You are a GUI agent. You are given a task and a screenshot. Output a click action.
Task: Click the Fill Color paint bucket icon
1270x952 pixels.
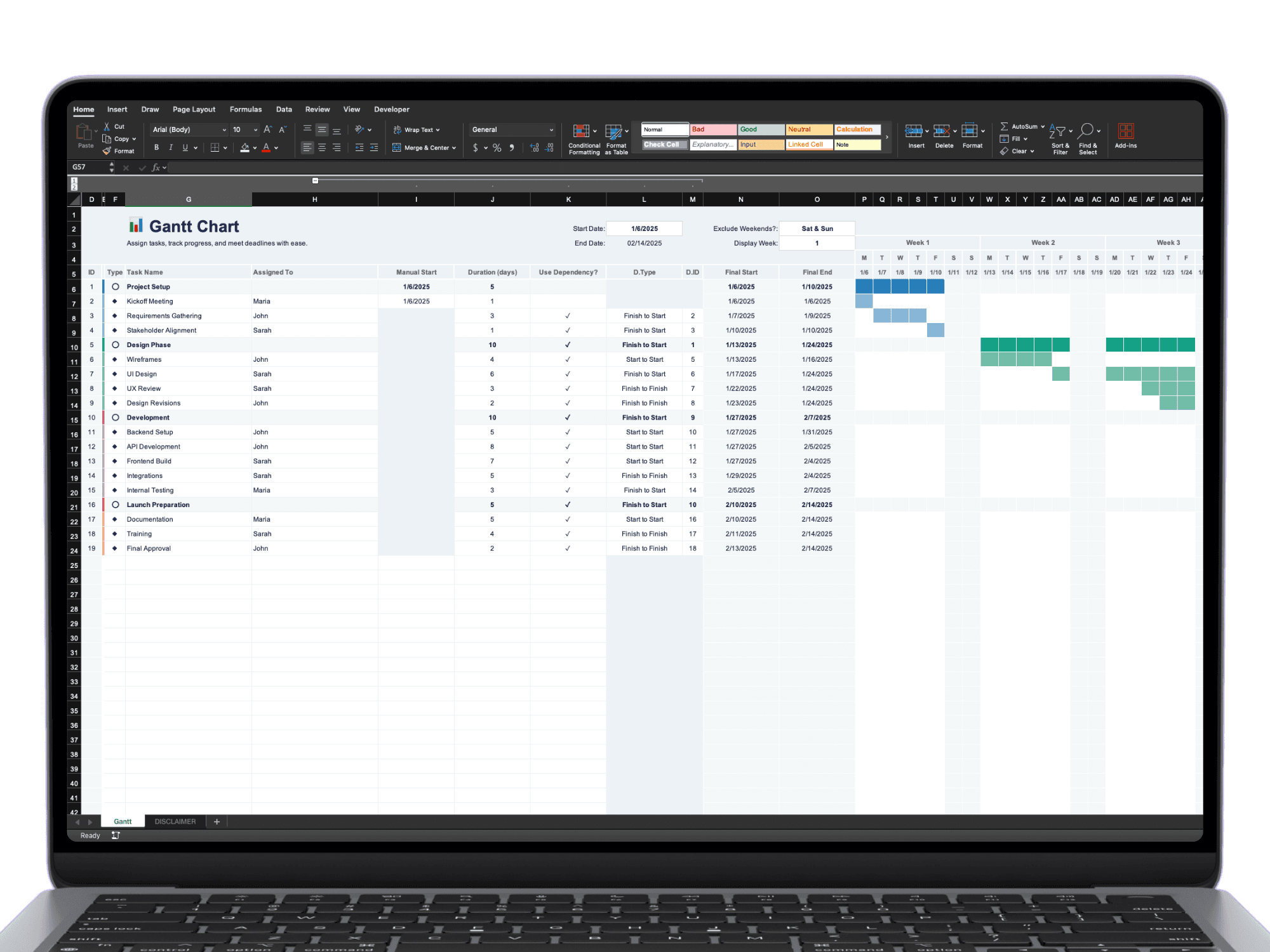(x=245, y=148)
